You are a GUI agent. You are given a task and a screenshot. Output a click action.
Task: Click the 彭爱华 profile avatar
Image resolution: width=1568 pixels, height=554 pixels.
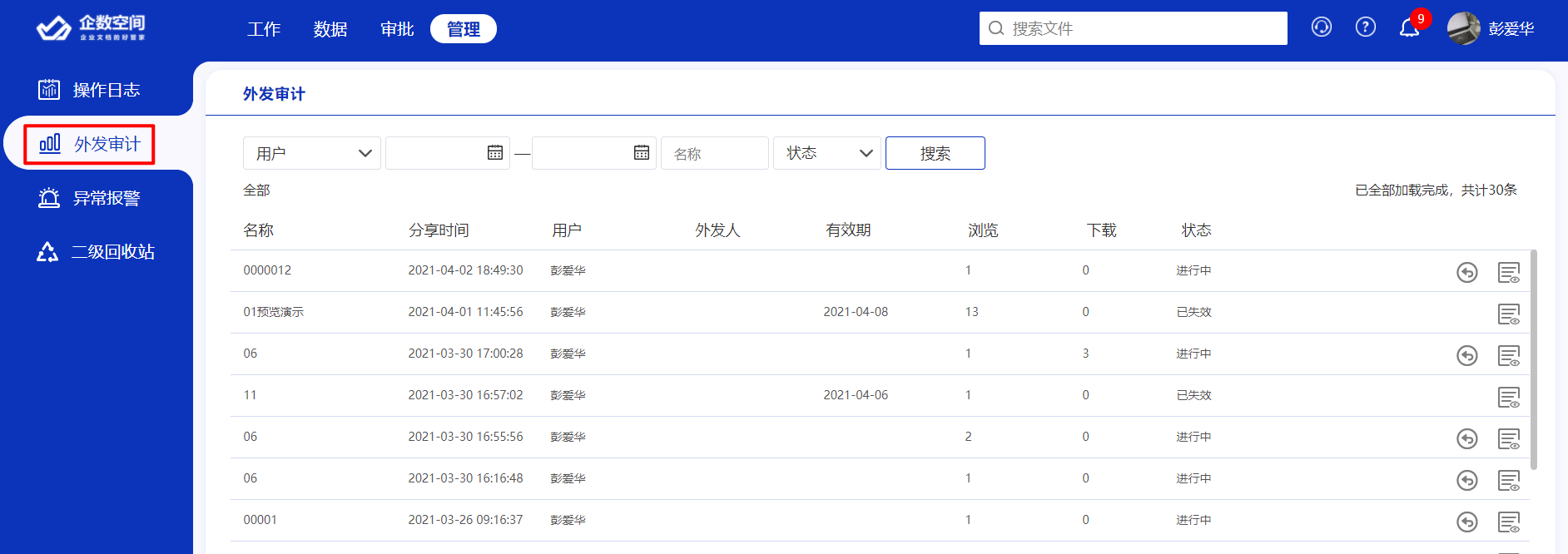click(x=1464, y=28)
